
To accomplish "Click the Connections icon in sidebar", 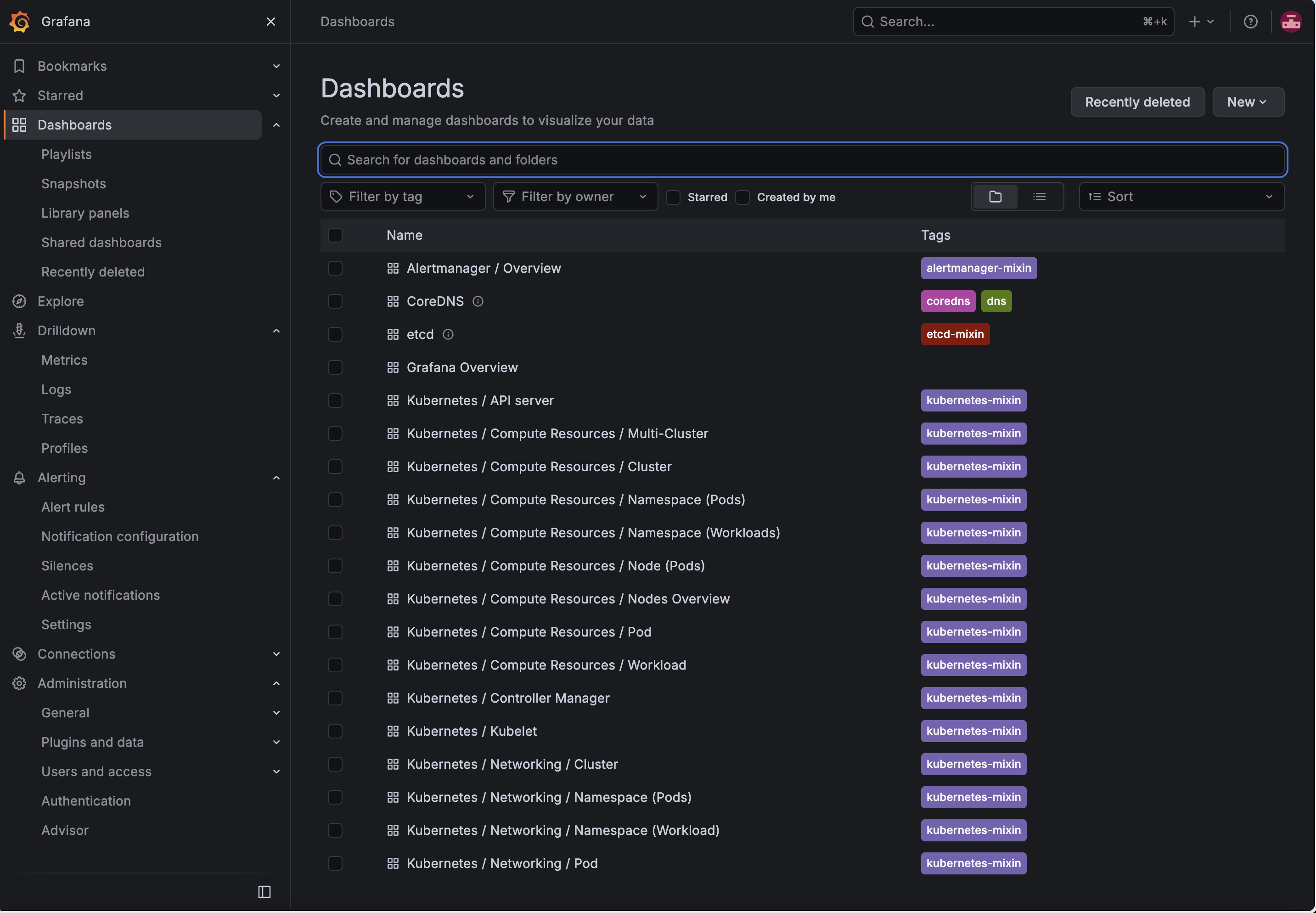I will (19, 654).
